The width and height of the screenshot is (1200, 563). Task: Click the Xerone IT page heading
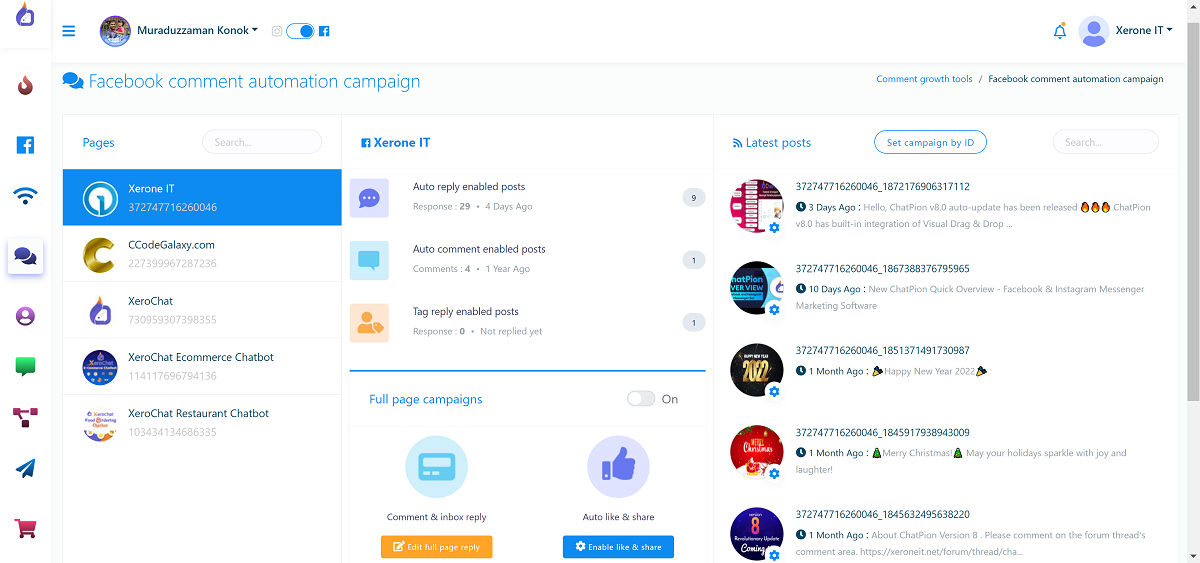click(x=396, y=143)
